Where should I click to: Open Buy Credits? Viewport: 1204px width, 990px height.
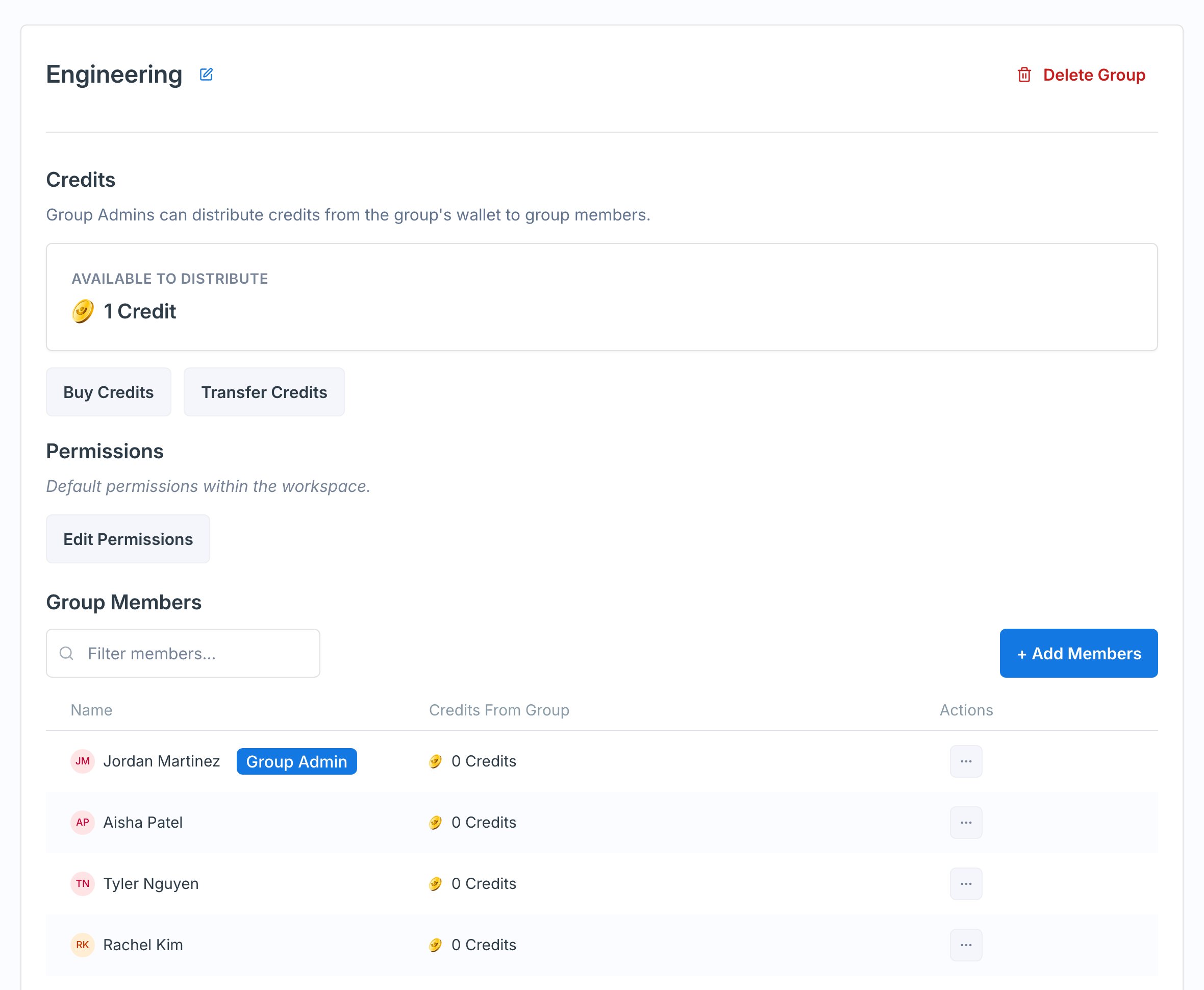108,392
